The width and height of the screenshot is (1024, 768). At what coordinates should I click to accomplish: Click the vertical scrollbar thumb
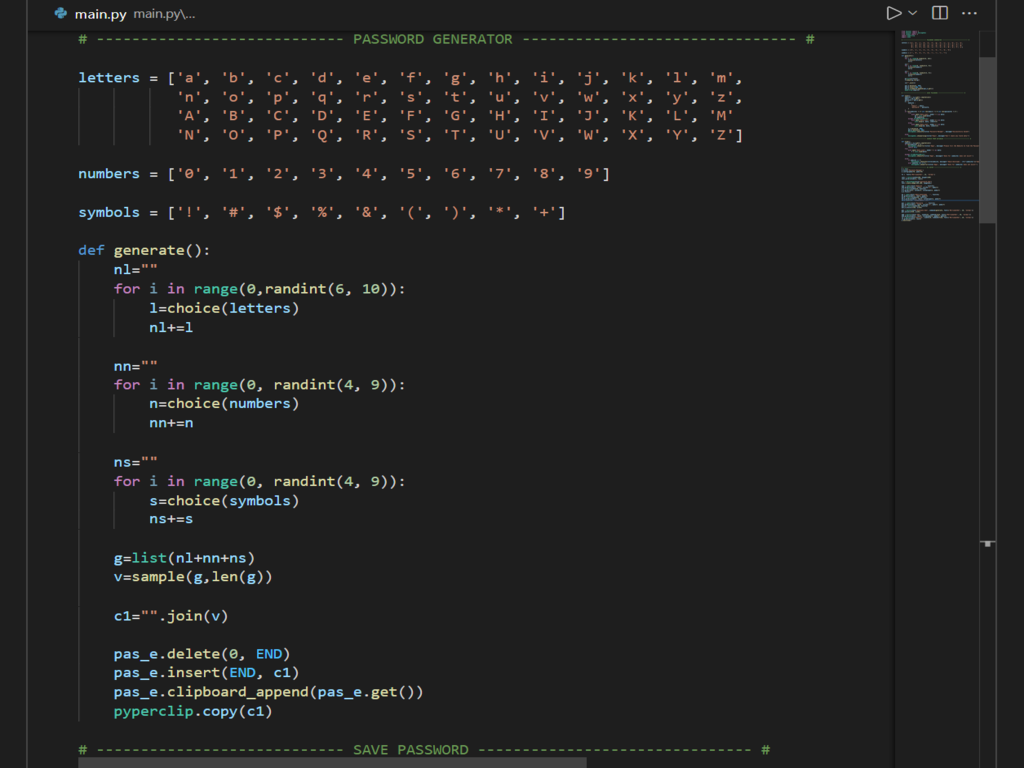987,140
